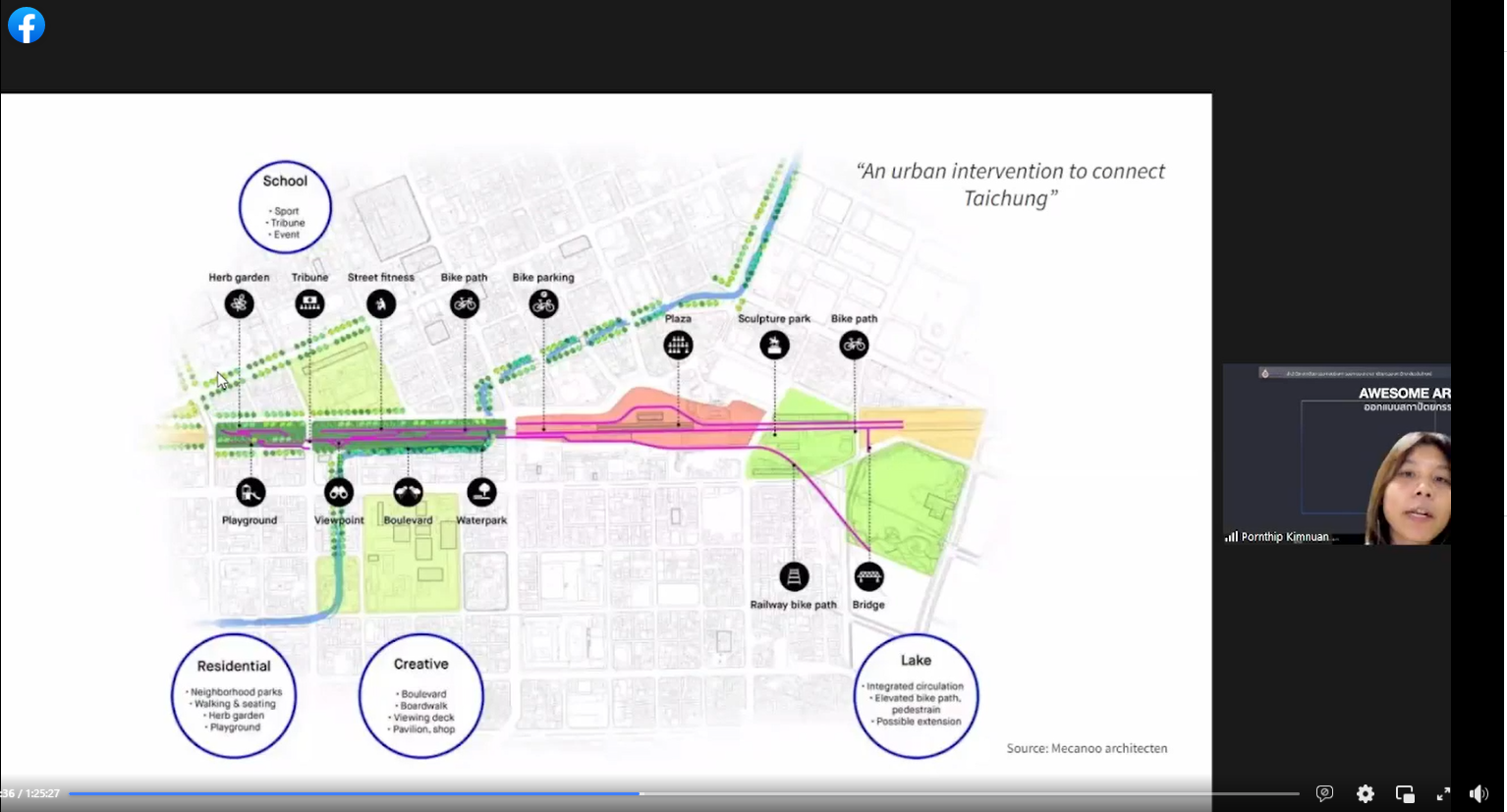The width and height of the screenshot is (1507, 812).
Task: Click the Plaza icon
Action: [x=678, y=346]
